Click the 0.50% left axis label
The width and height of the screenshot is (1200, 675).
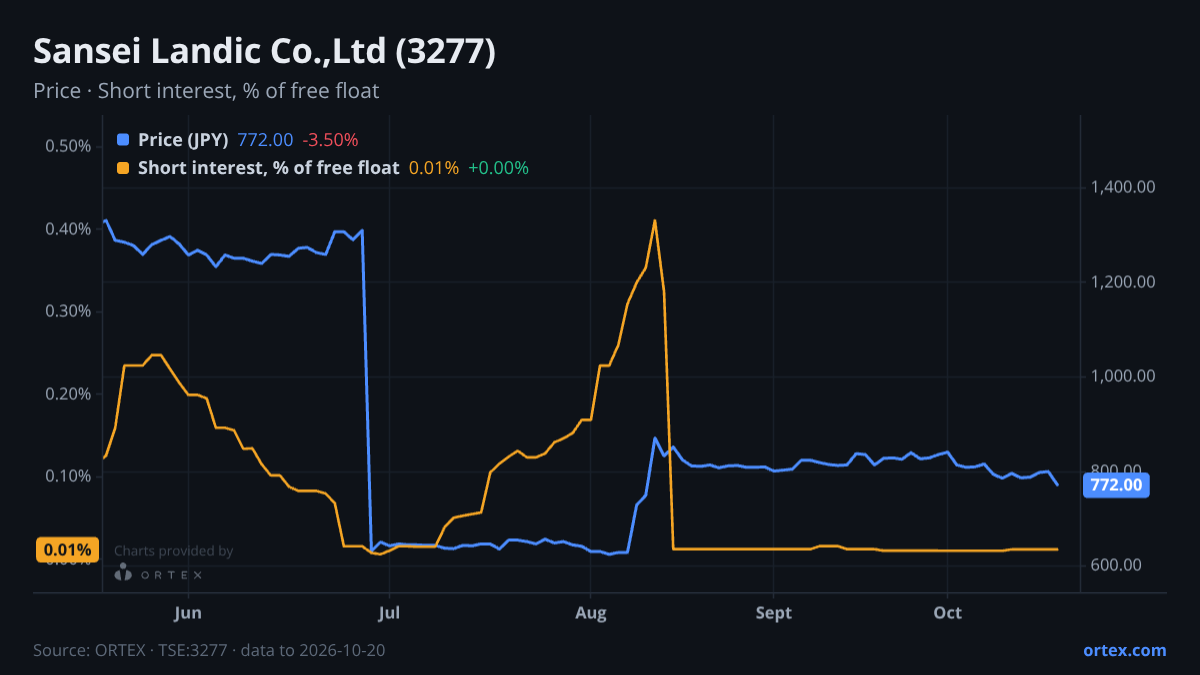pos(68,146)
